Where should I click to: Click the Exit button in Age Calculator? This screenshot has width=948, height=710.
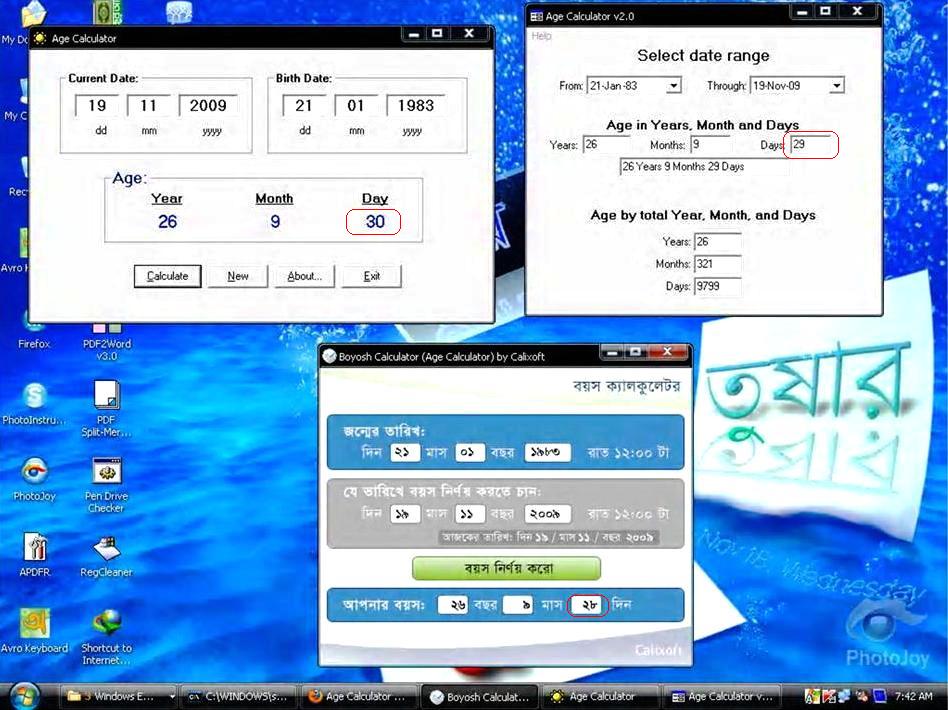(x=371, y=276)
